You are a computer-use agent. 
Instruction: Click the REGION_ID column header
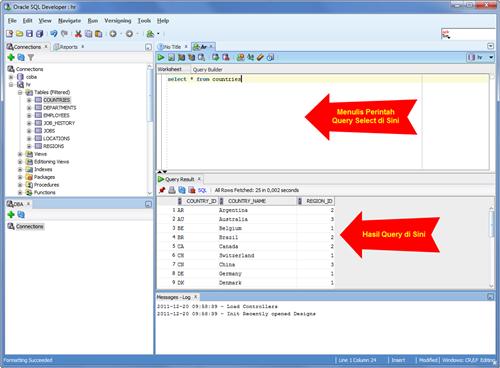click(315, 201)
